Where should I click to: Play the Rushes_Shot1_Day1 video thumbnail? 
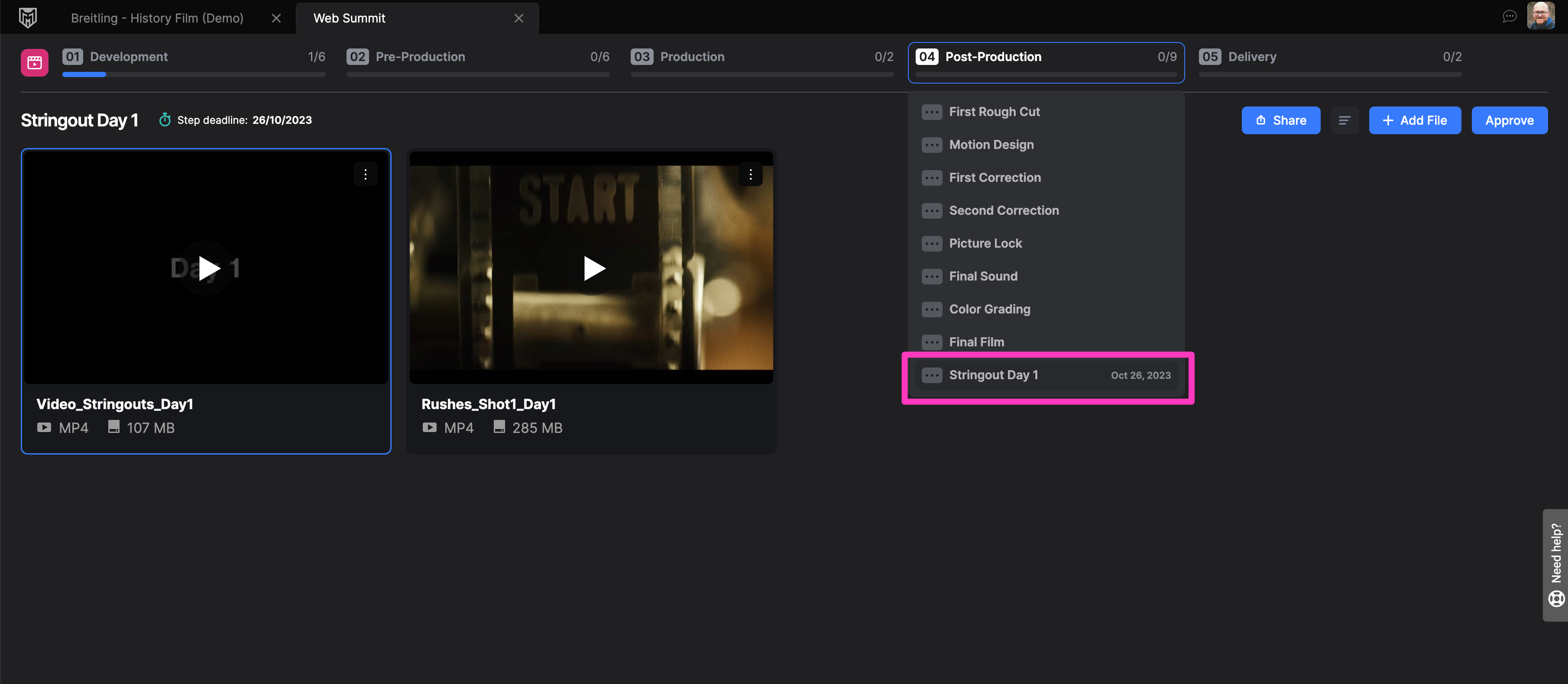click(x=592, y=268)
